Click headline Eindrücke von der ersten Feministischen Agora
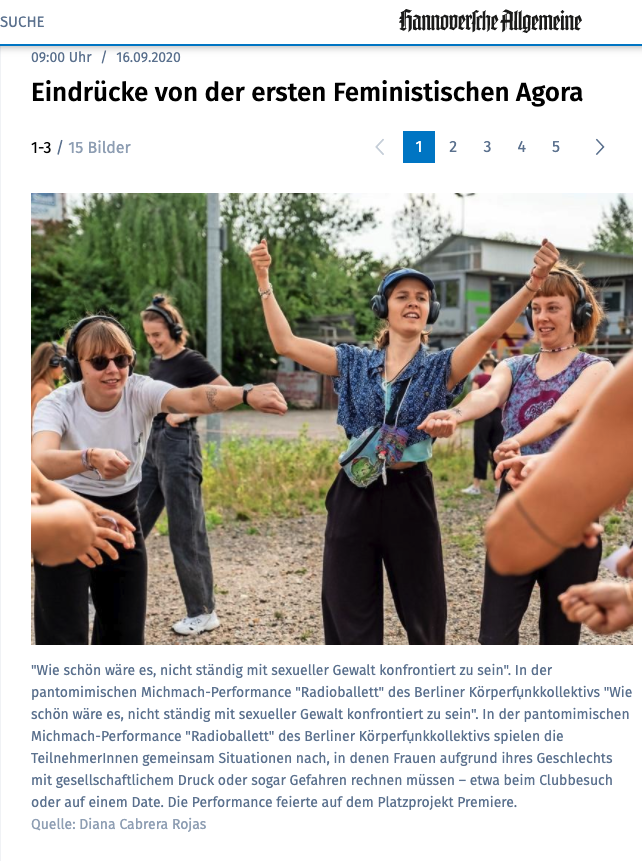The width and height of the screenshot is (642, 861). (306, 92)
